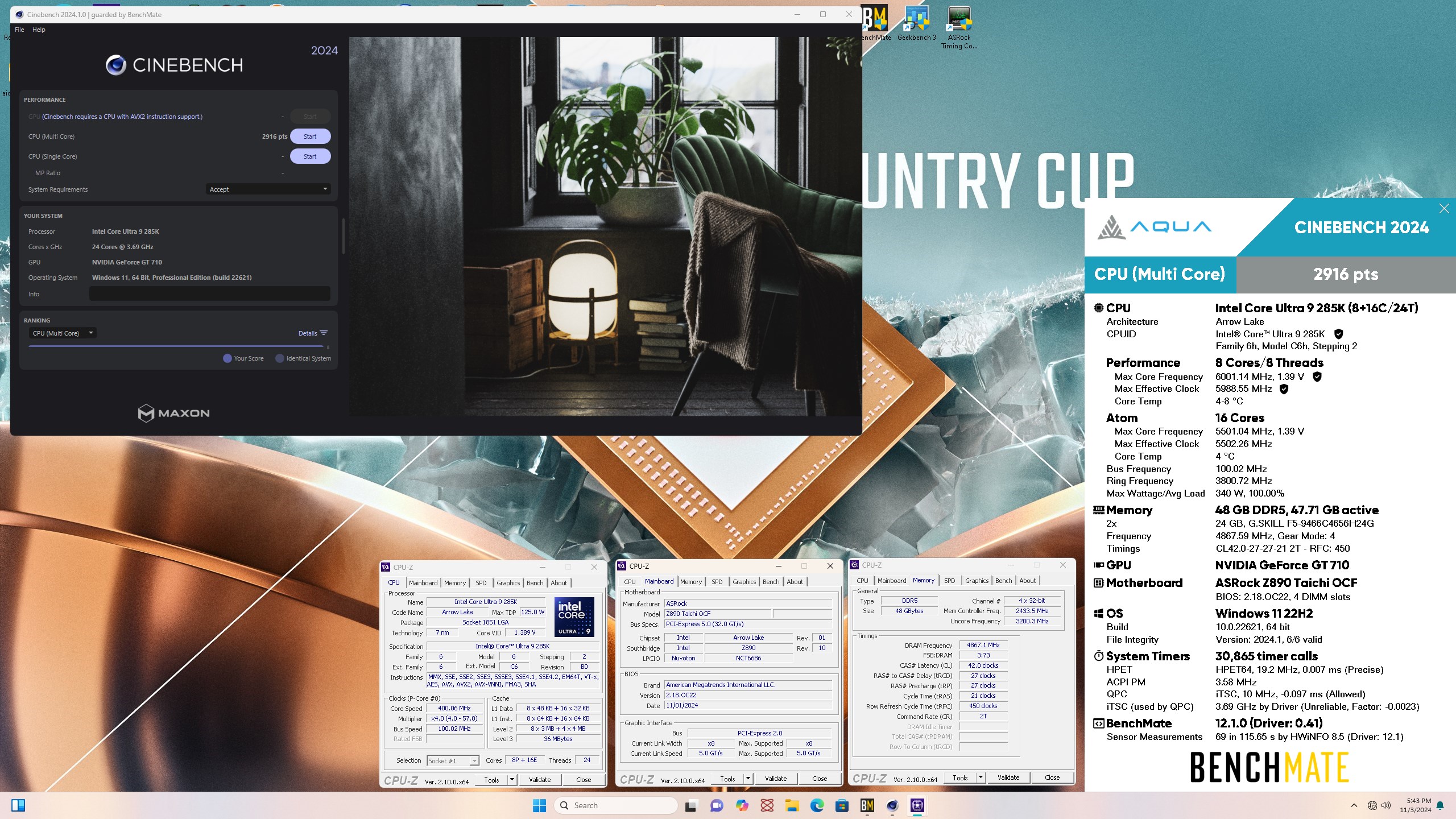
Task: Open the Geekbench 3 desktop shortcut
Action: click(x=916, y=23)
